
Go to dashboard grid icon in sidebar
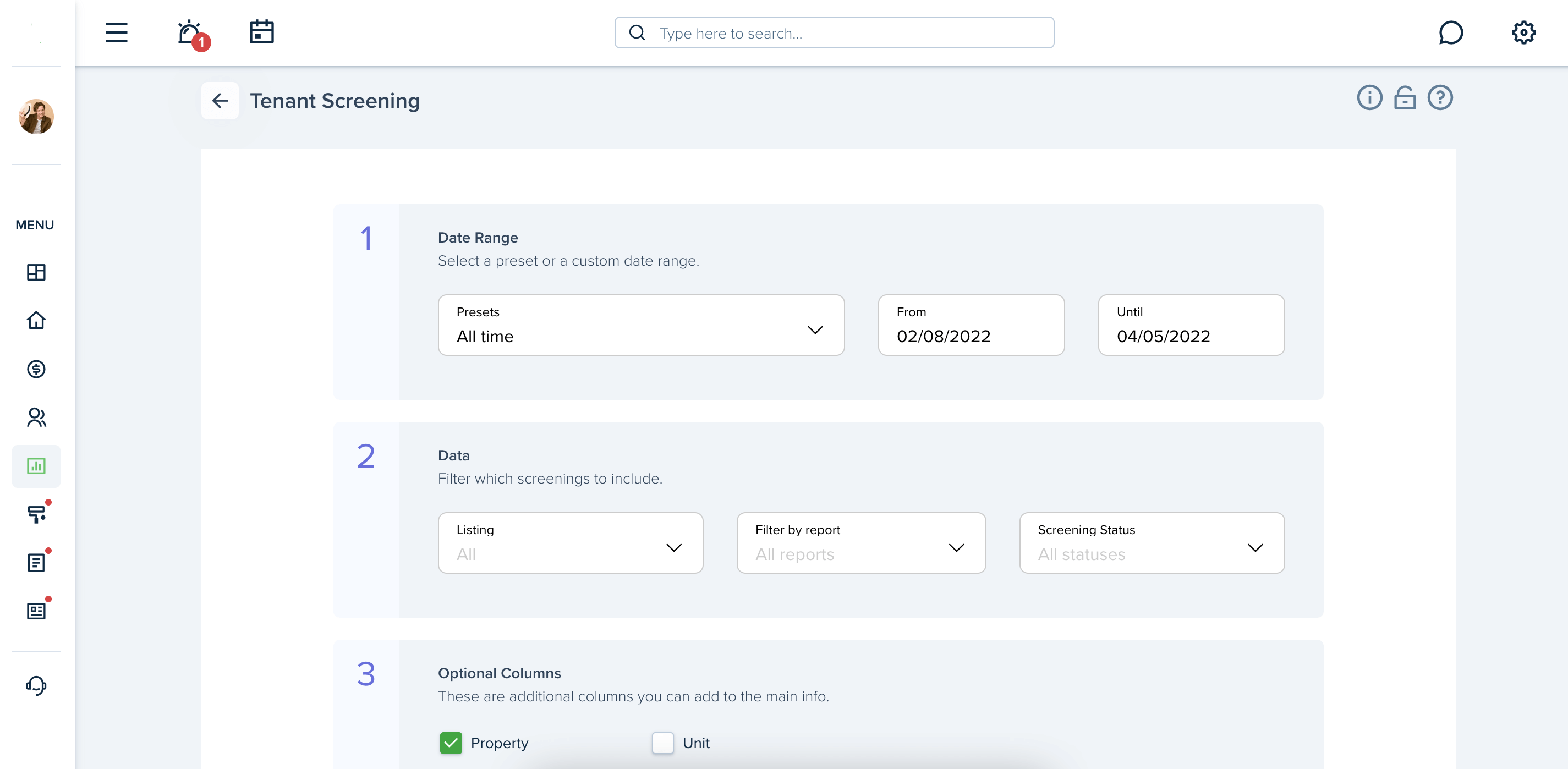(36, 272)
